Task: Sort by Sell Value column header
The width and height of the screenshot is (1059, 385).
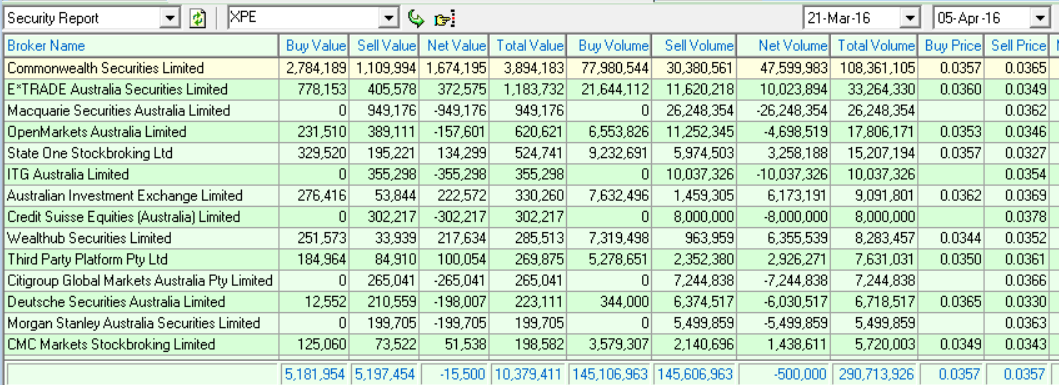Action: [x=384, y=46]
